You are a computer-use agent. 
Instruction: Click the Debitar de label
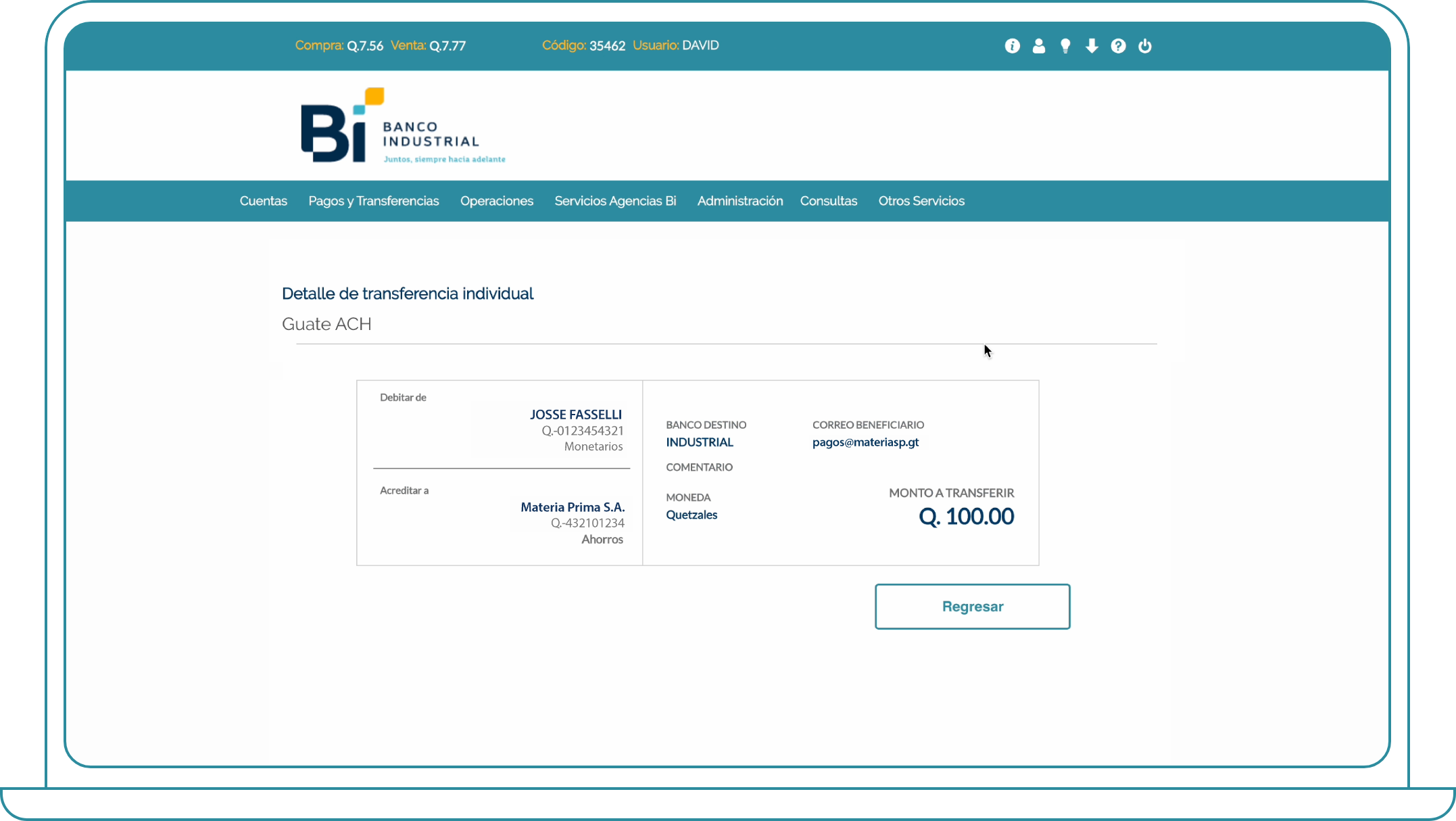pyautogui.click(x=403, y=398)
